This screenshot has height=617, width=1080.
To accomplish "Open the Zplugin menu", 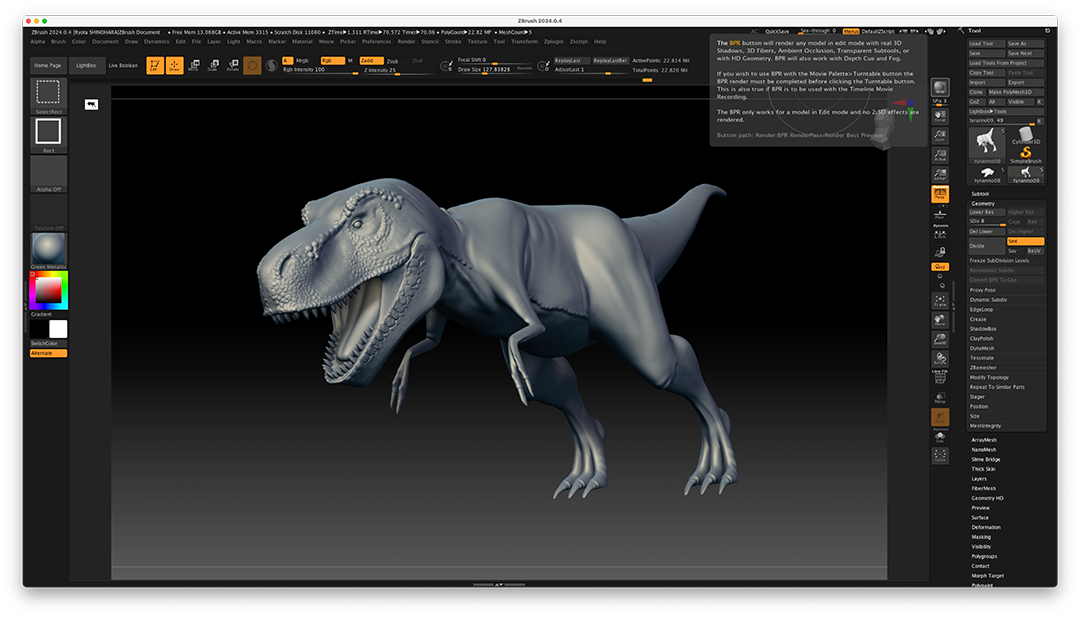I will tap(554, 41).
